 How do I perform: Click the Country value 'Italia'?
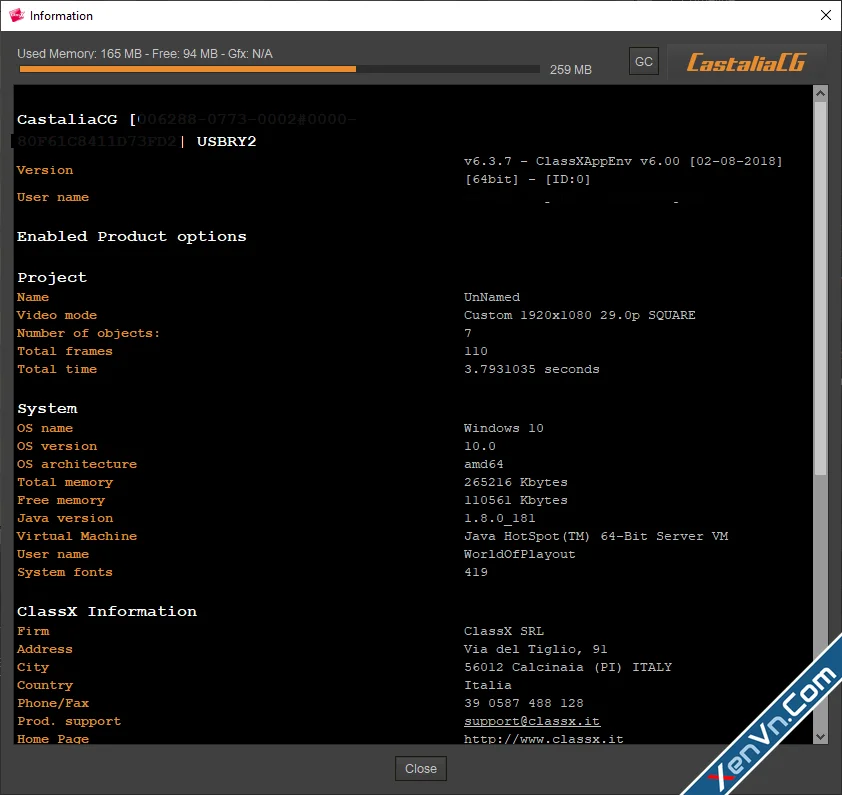(x=488, y=685)
